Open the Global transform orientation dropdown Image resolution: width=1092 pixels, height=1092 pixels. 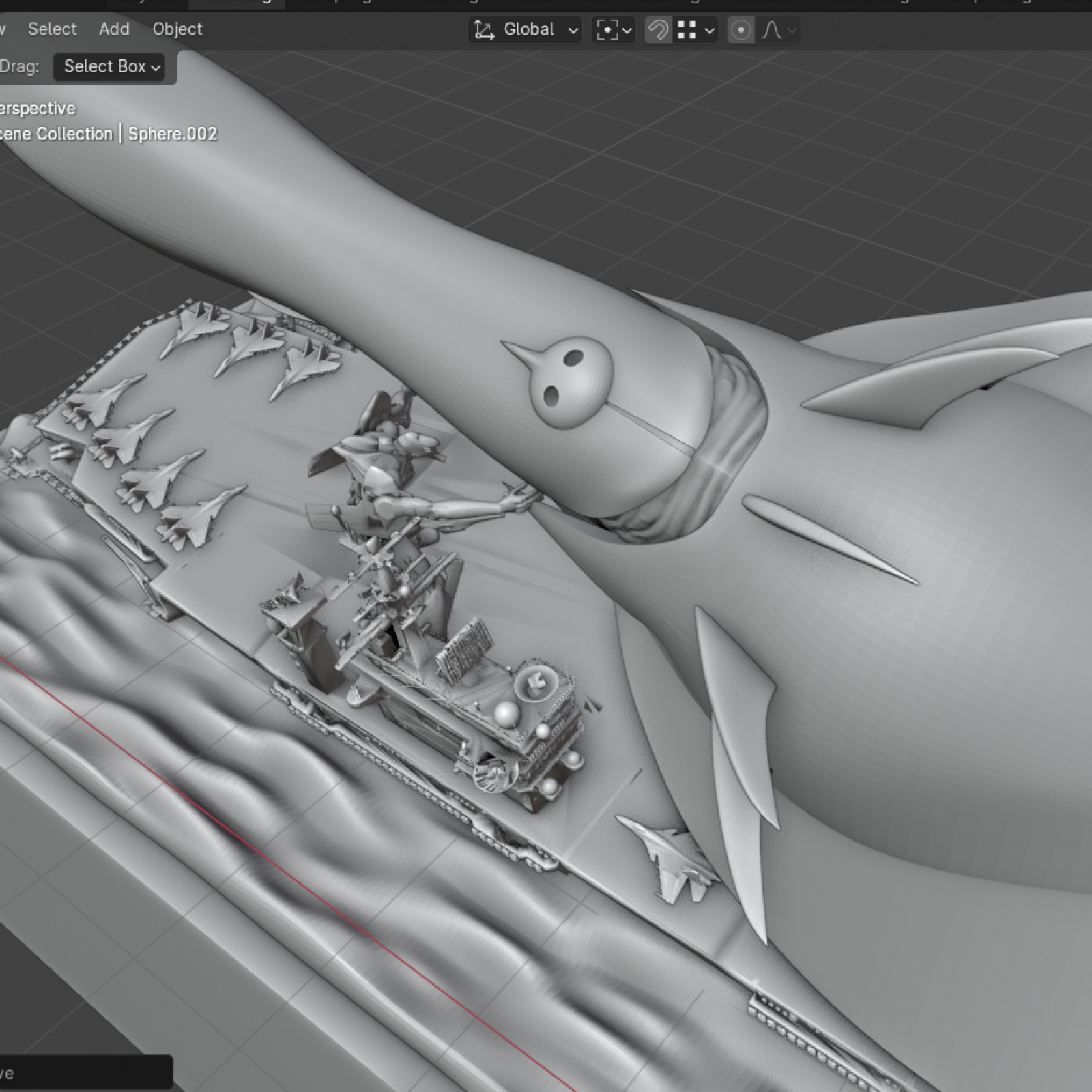526,30
